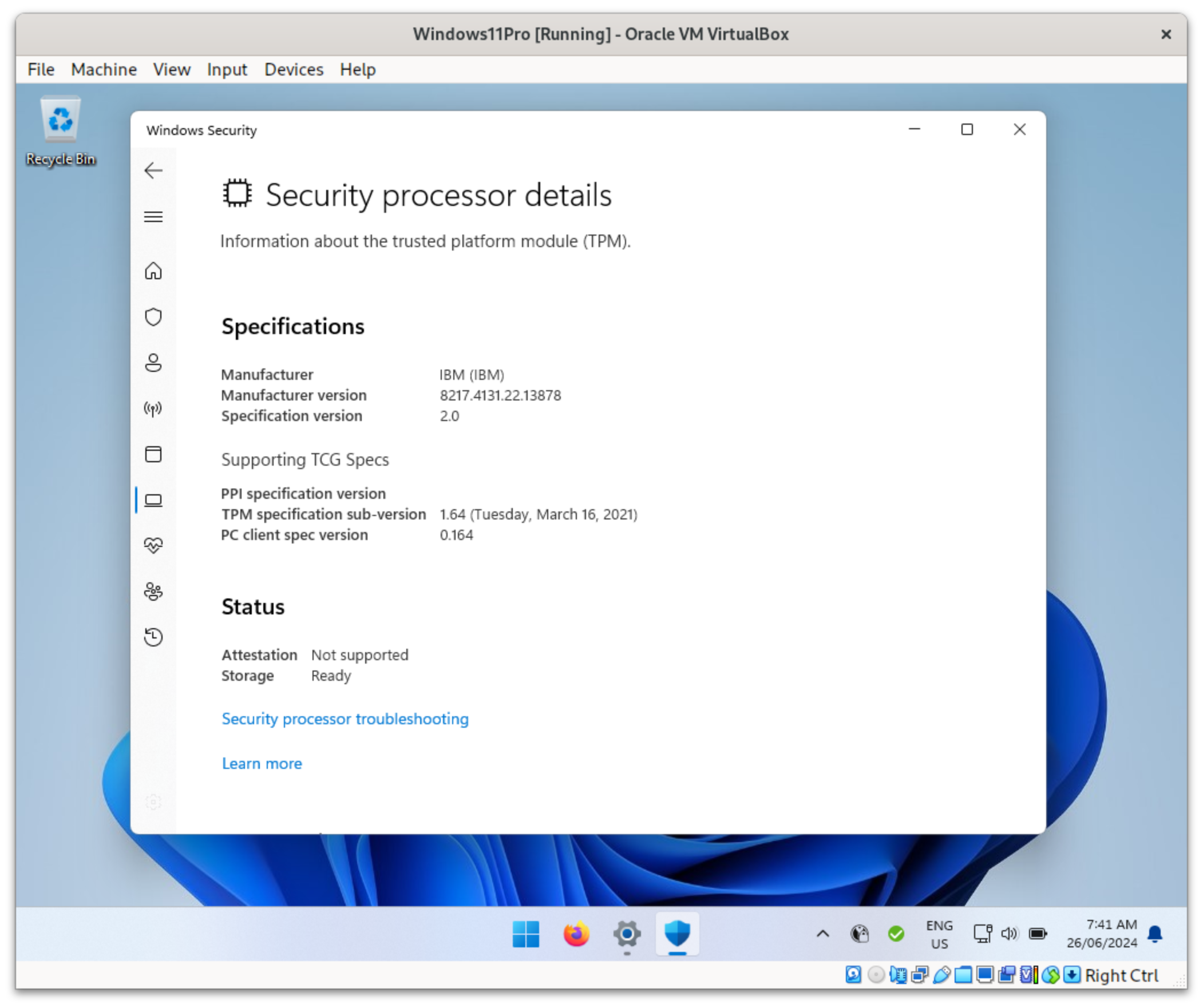Open the VirtualBox Devices menu
This screenshot has width=1203, height=1008.
tap(294, 69)
